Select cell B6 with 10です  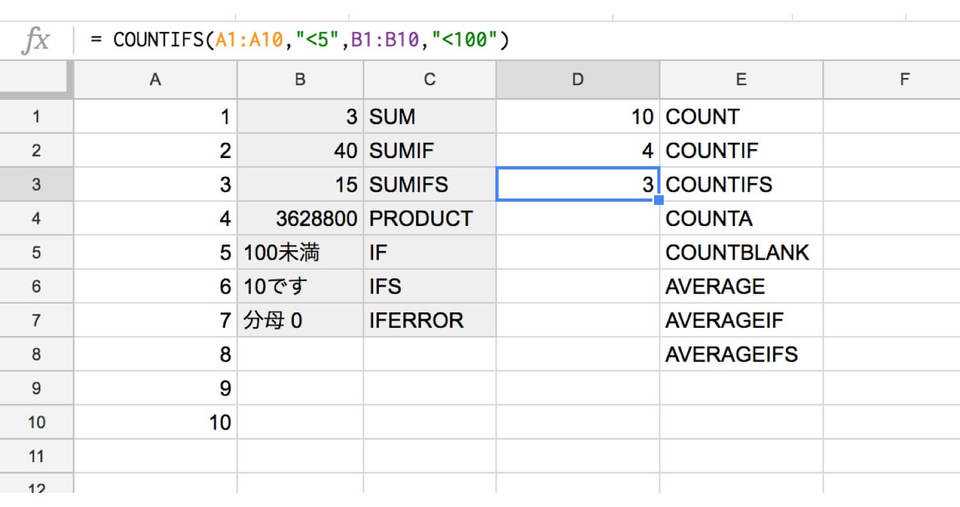pyautogui.click(x=300, y=287)
